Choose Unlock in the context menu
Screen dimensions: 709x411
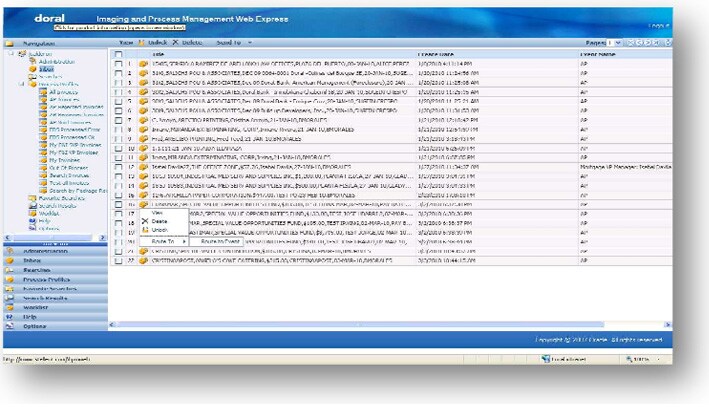(x=164, y=230)
